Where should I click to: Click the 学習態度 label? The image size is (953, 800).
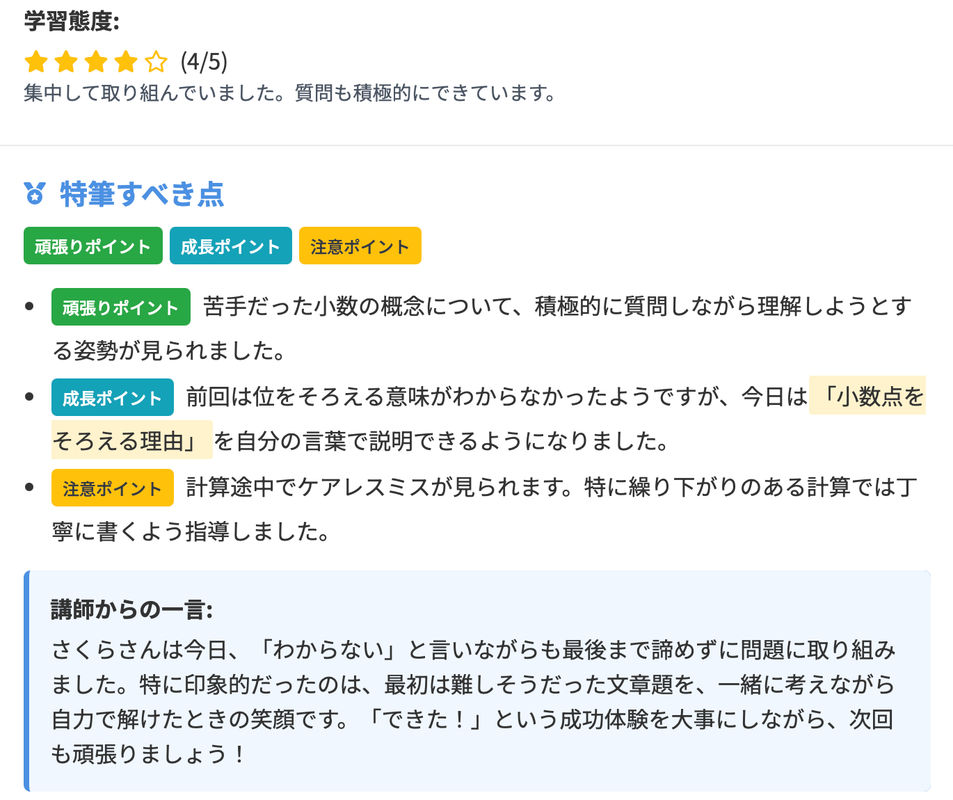(72, 21)
